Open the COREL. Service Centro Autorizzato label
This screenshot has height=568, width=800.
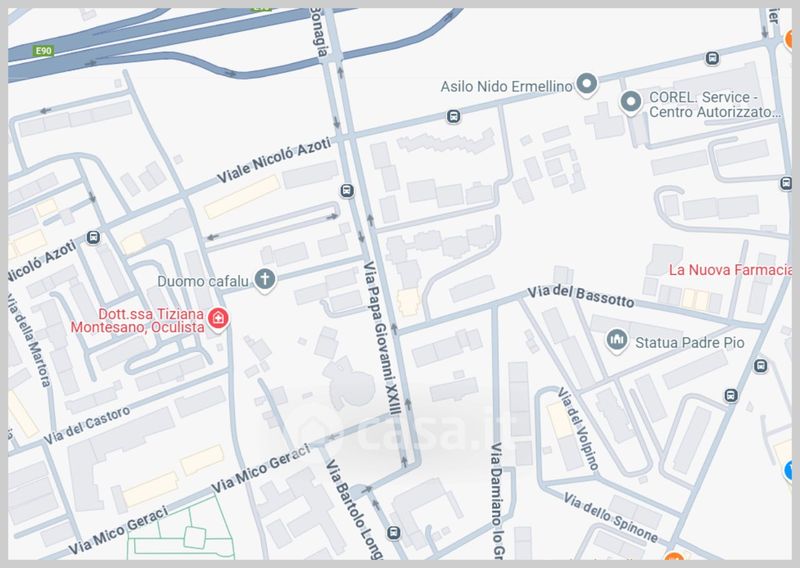pos(715,105)
